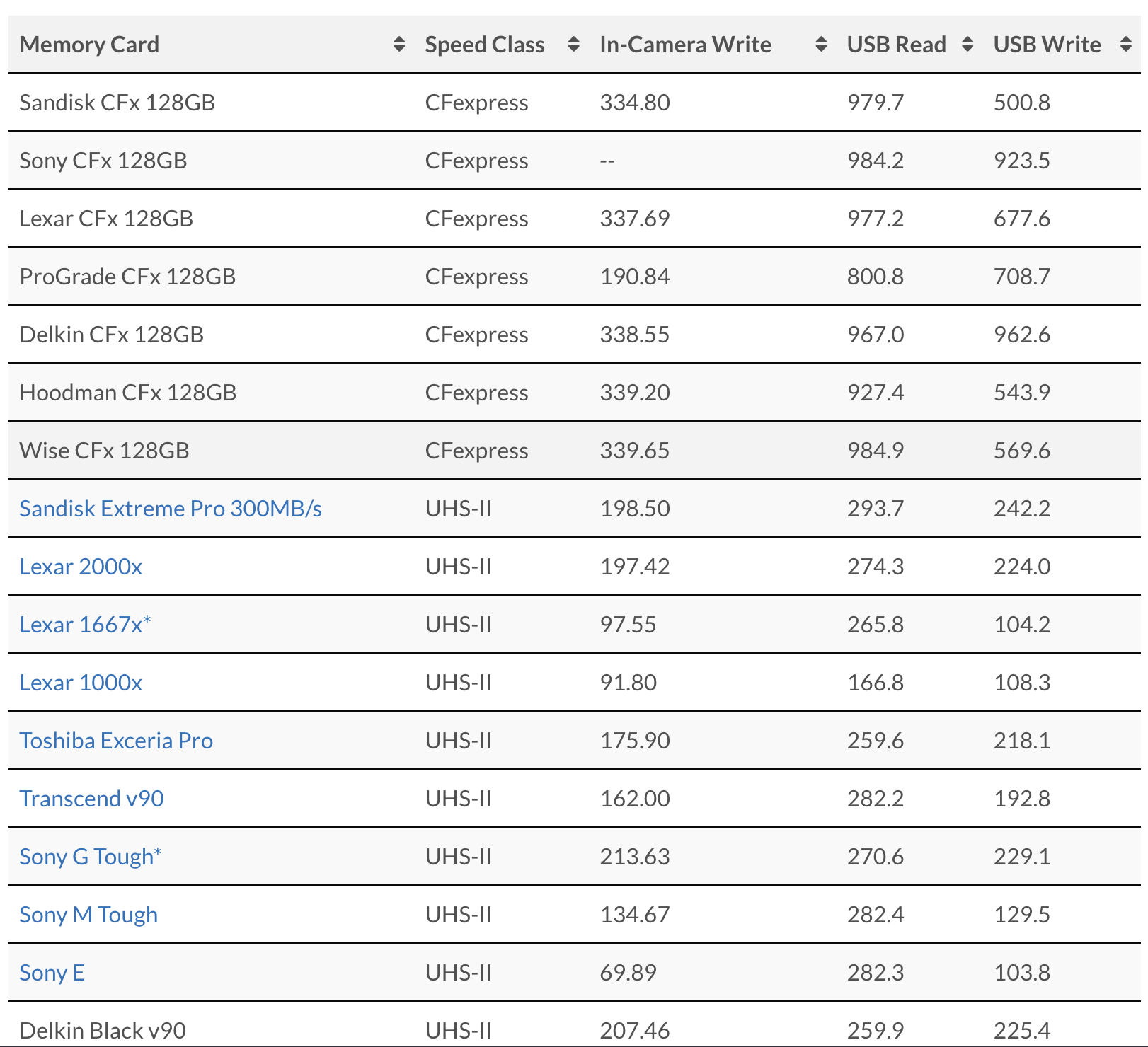Click the 962.6 USB write value
1148x1047 pixels.
(1022, 335)
